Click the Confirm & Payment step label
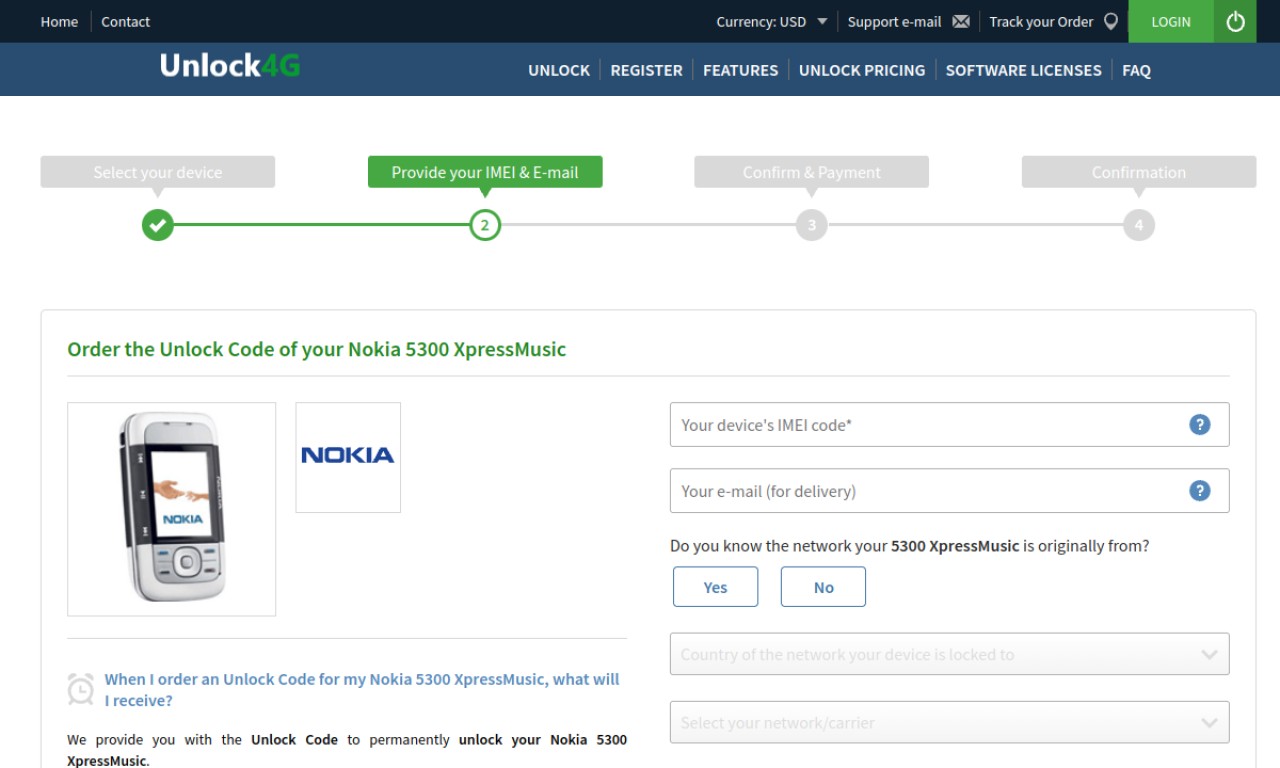Image resolution: width=1280 pixels, height=768 pixels. click(x=812, y=172)
